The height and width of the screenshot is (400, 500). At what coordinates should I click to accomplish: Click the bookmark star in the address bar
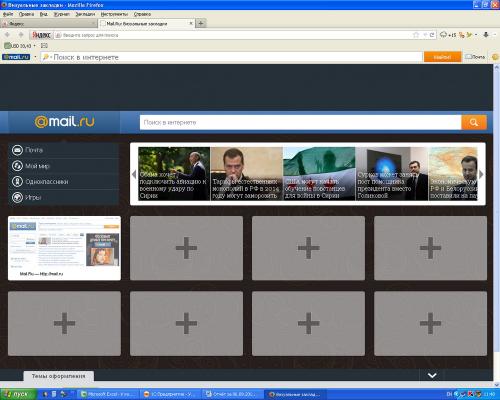click(416, 35)
